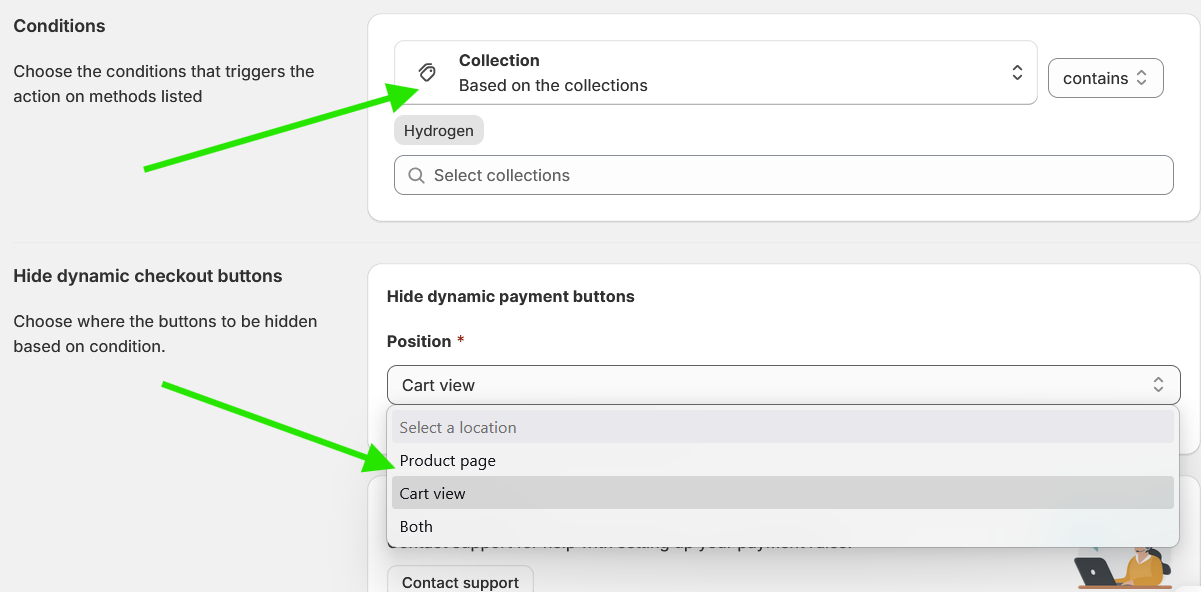Click the chevron icon beside "contains"

point(1141,78)
